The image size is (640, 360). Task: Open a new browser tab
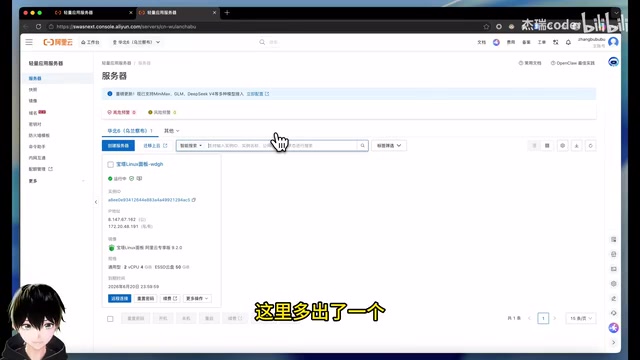[x=227, y=13]
